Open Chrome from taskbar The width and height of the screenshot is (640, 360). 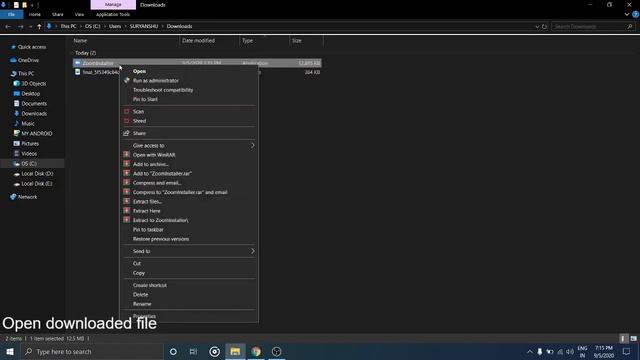pyautogui.click(x=256, y=351)
